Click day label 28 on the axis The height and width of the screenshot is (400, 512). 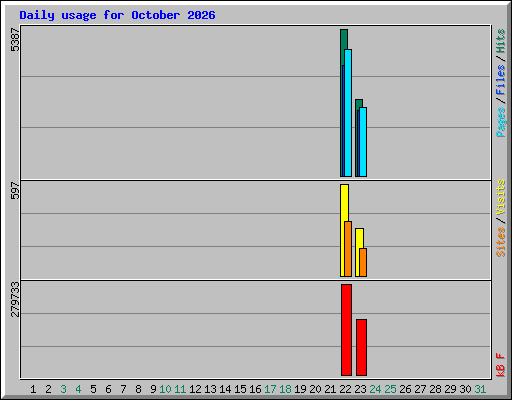tap(435, 389)
